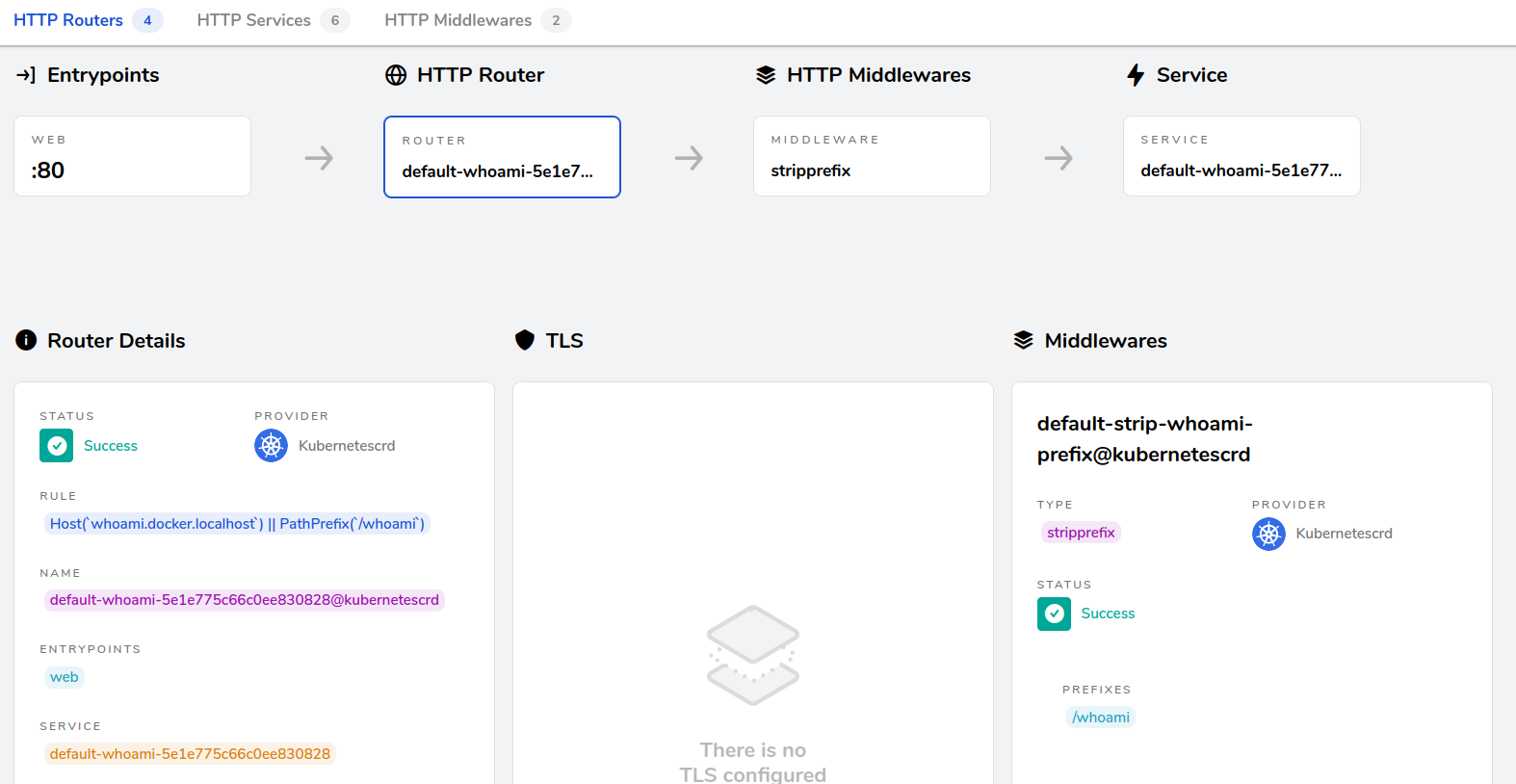Click router provider Kubernetes icon

(272, 446)
